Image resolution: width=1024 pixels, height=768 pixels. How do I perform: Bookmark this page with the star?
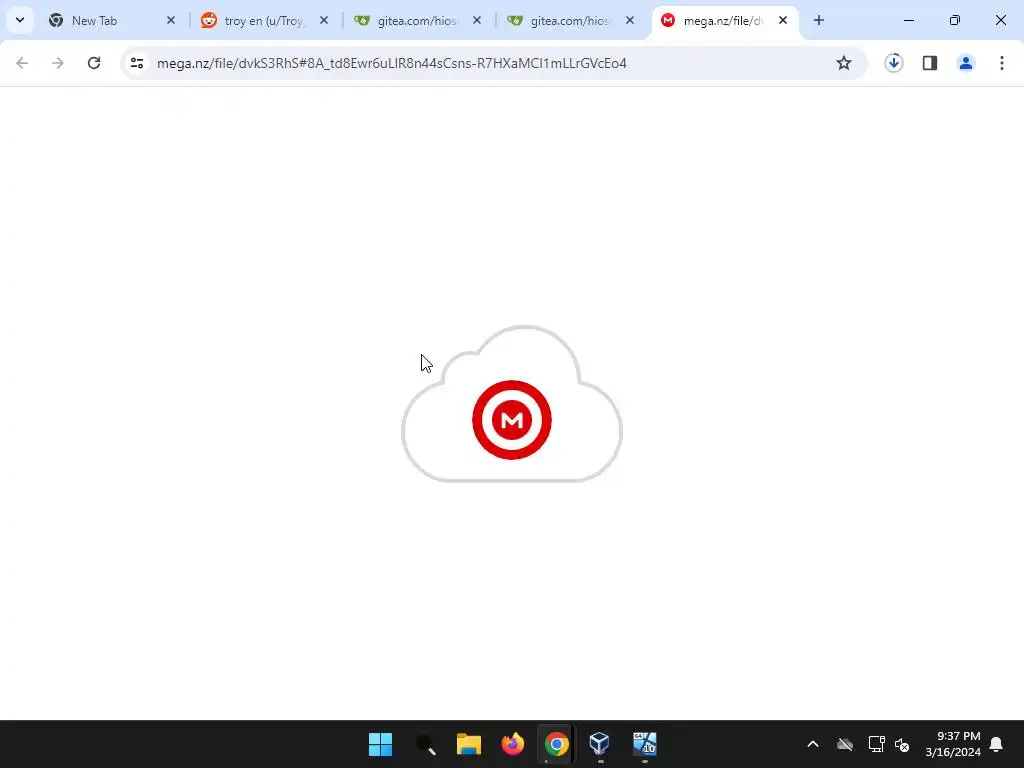tap(844, 63)
